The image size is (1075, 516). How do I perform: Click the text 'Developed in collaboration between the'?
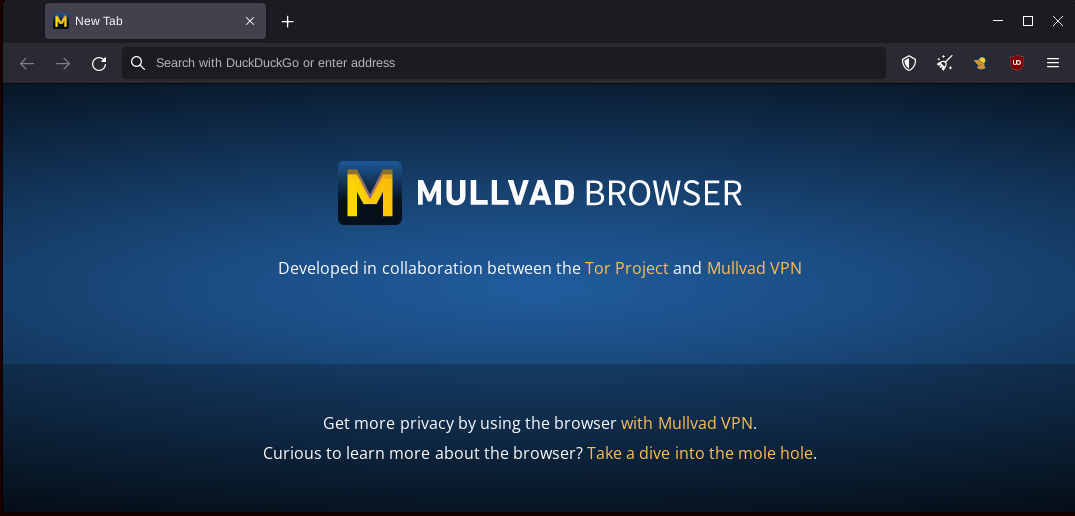click(x=429, y=268)
